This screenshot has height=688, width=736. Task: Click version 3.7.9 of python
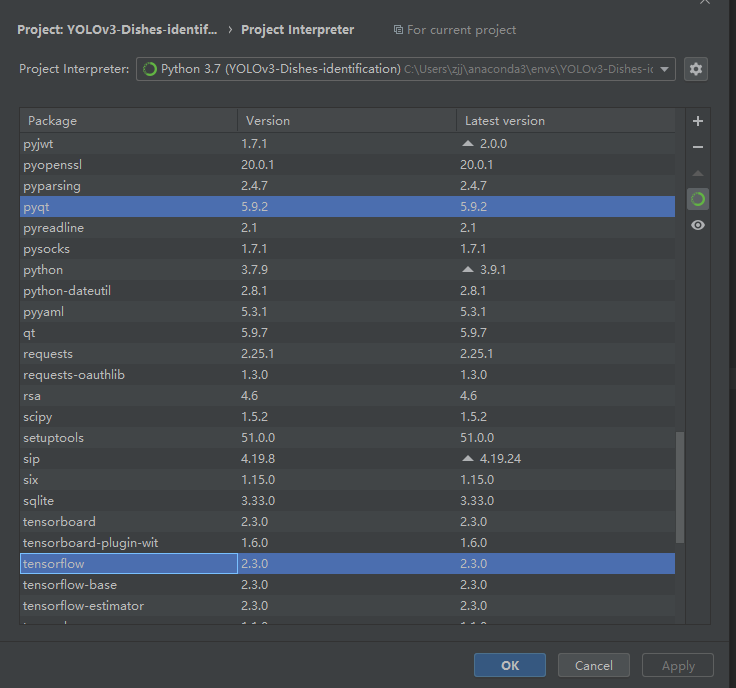[254, 270]
